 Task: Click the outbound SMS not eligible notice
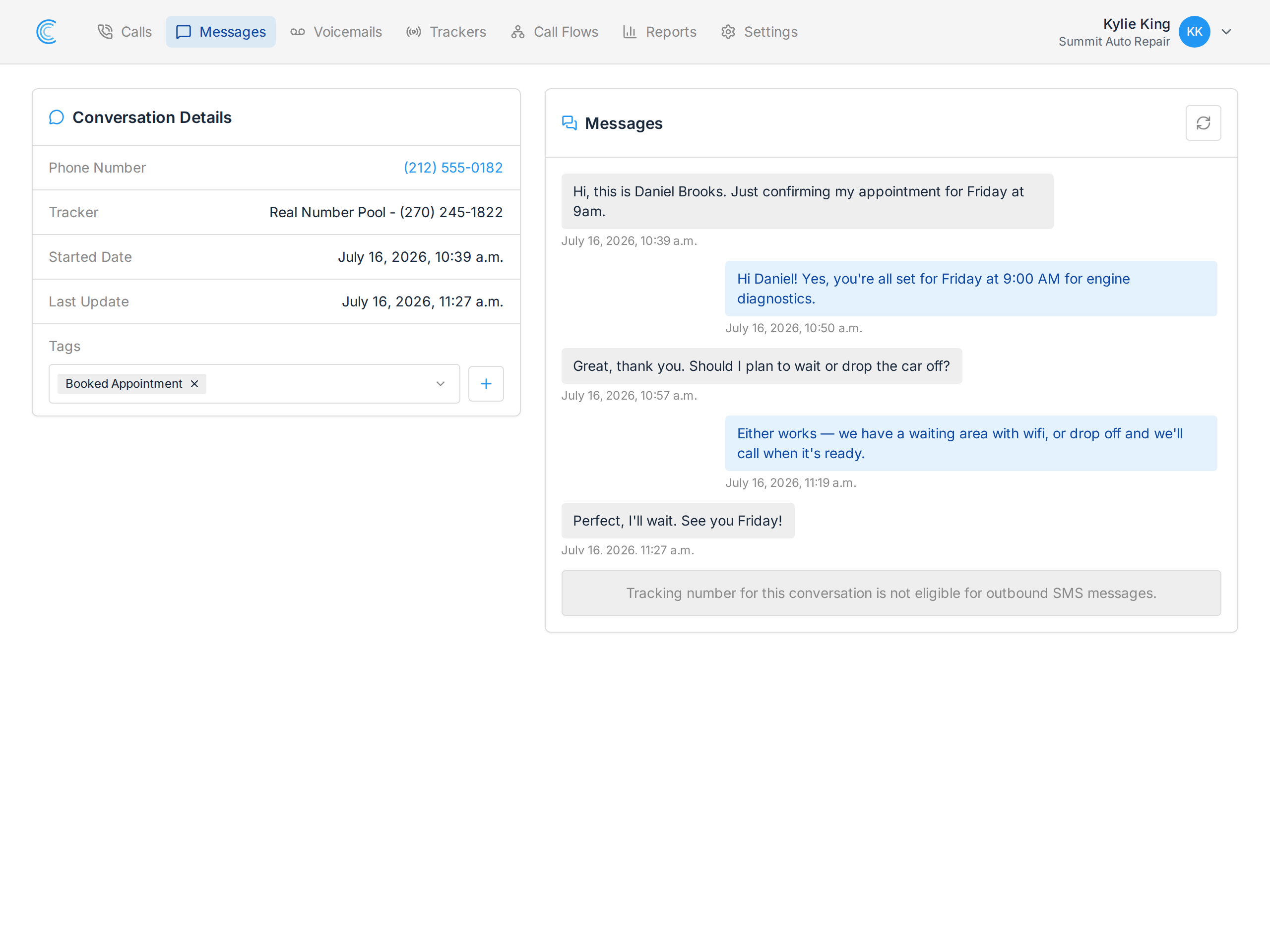point(891,593)
